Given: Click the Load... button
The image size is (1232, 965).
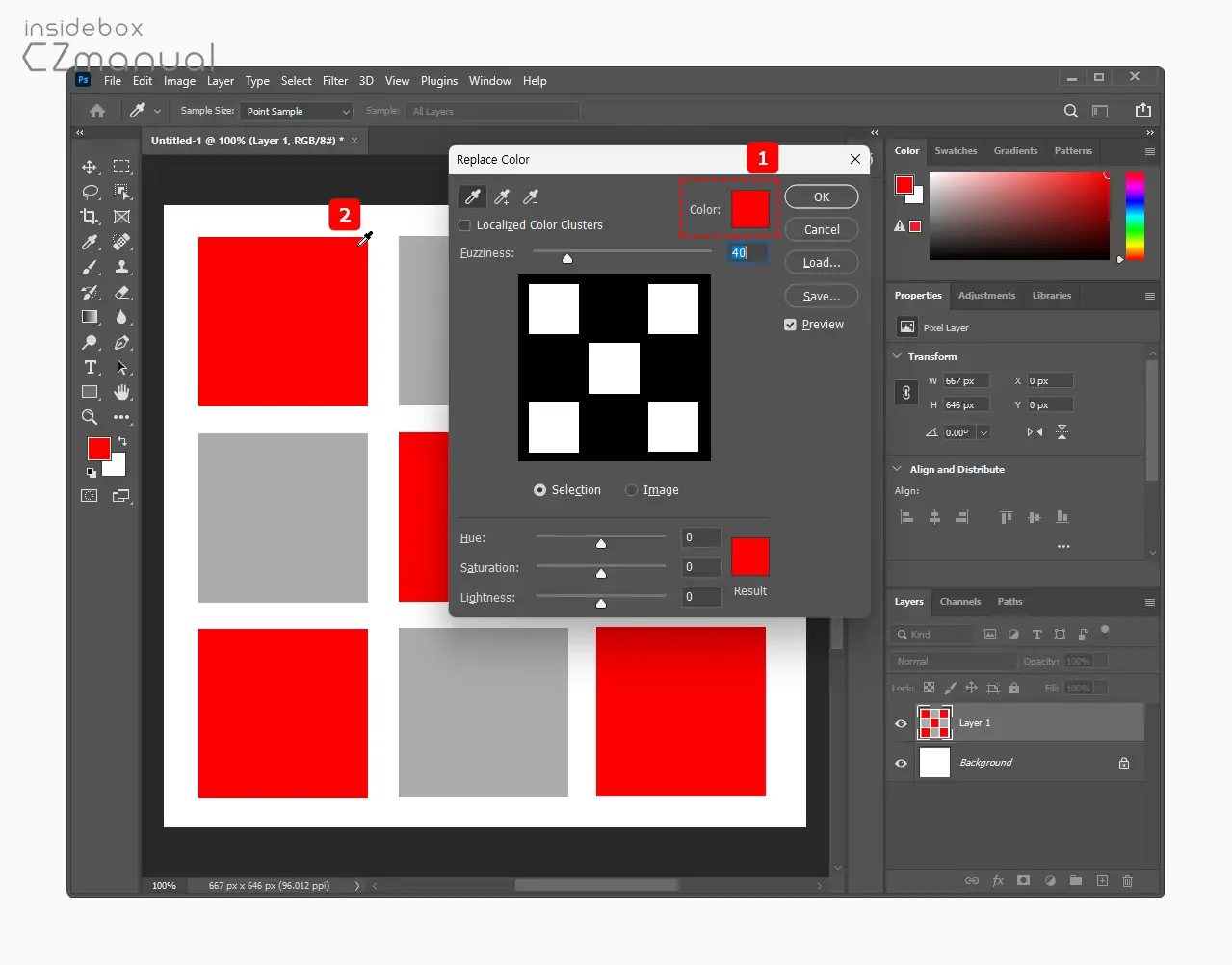Looking at the screenshot, I should click(x=822, y=262).
